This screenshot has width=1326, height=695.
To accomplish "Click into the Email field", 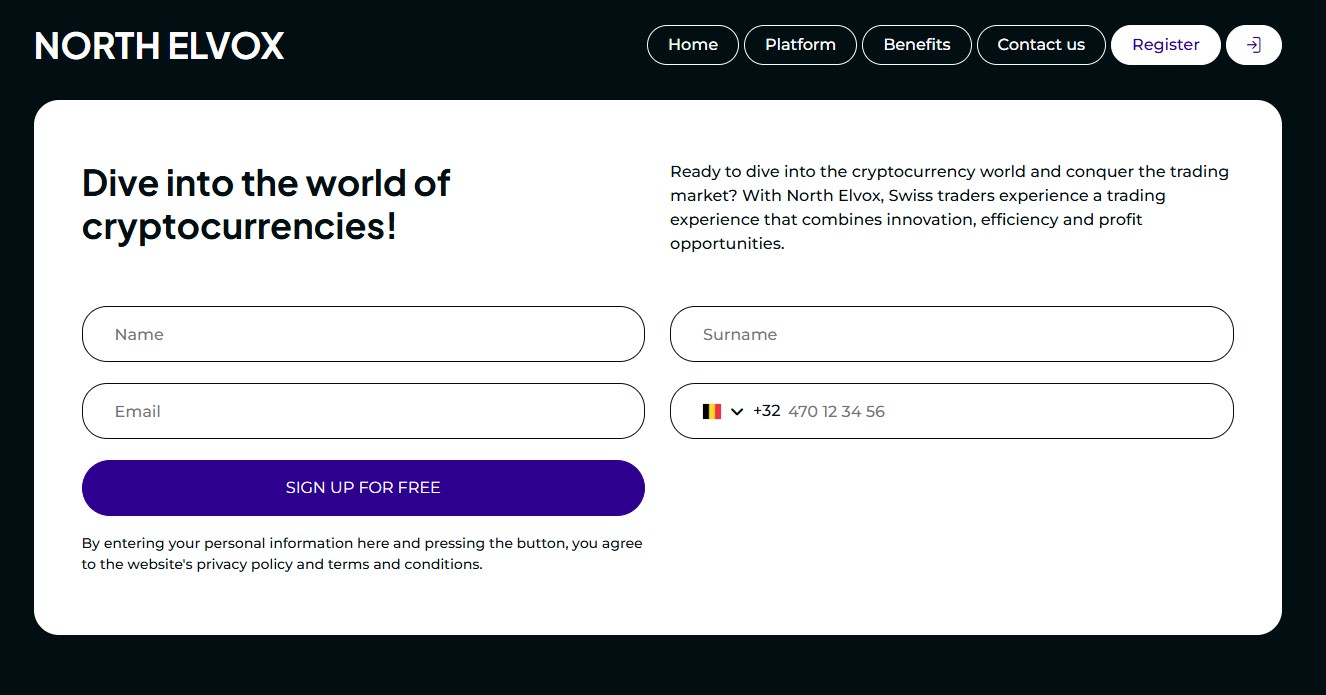I will click(x=363, y=411).
